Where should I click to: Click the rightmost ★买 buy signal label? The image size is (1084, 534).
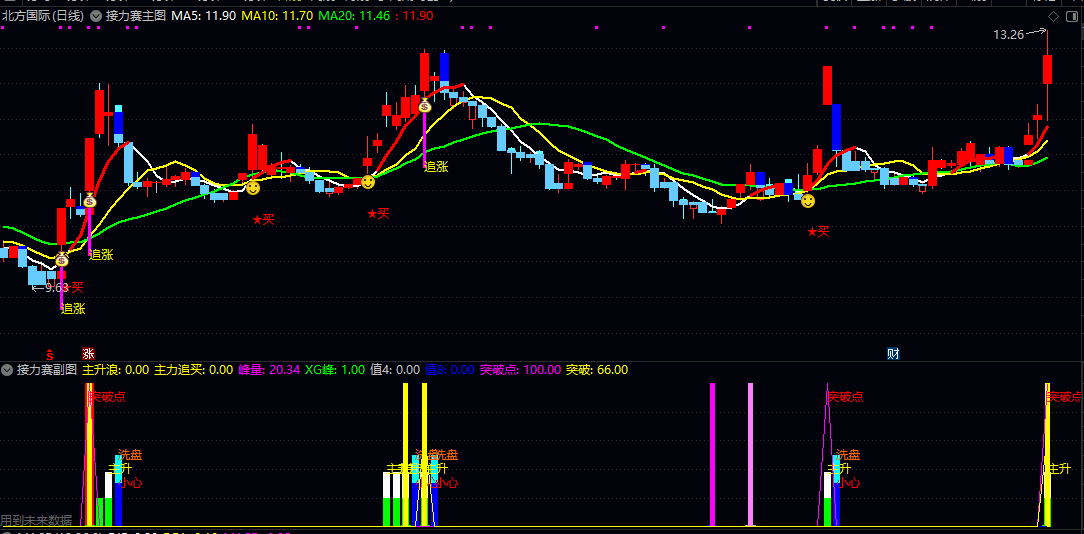[x=820, y=232]
